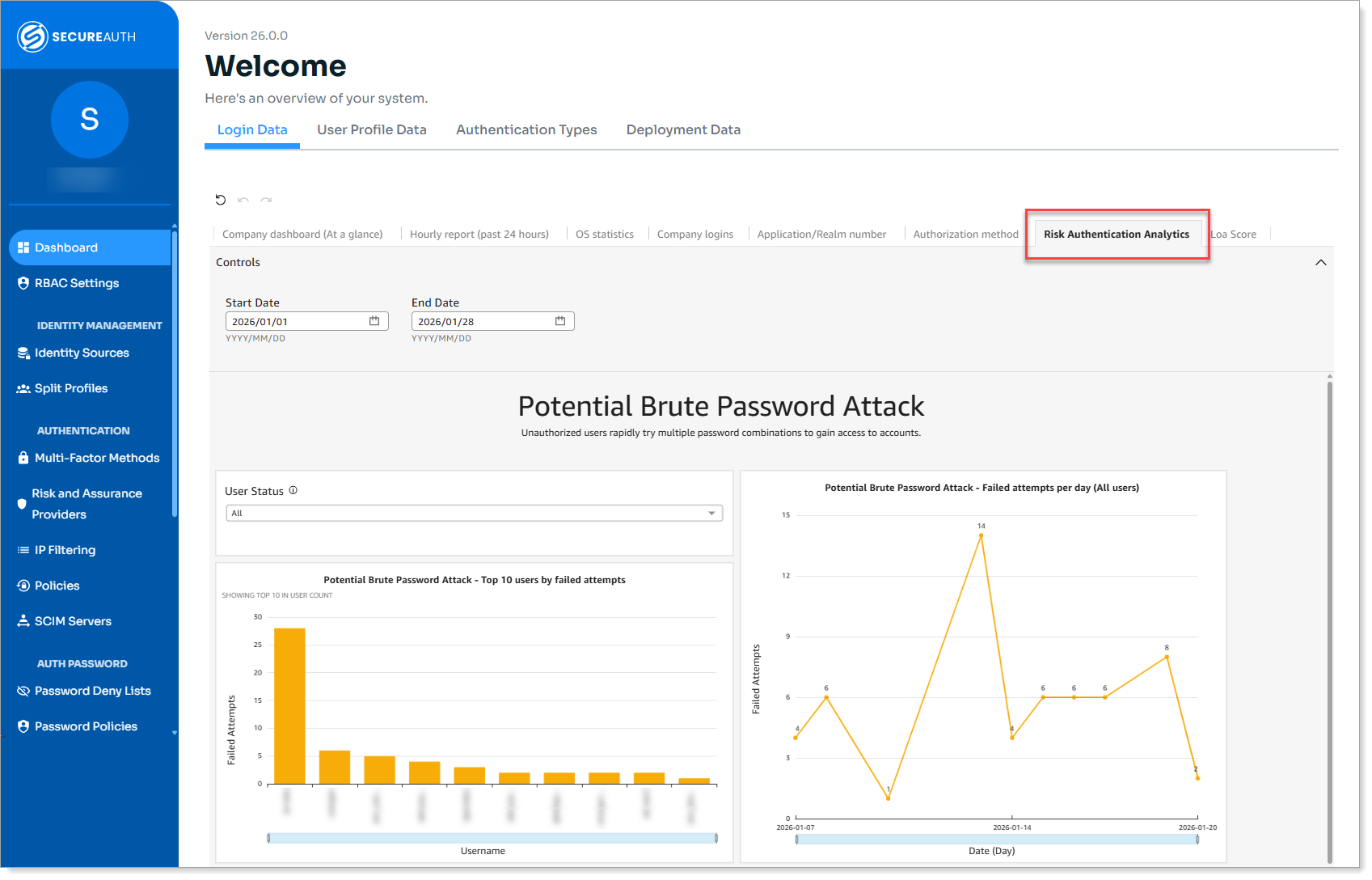The width and height of the screenshot is (1372, 880).
Task: Open Multi-Factor Methods in sidebar
Action: (97, 458)
